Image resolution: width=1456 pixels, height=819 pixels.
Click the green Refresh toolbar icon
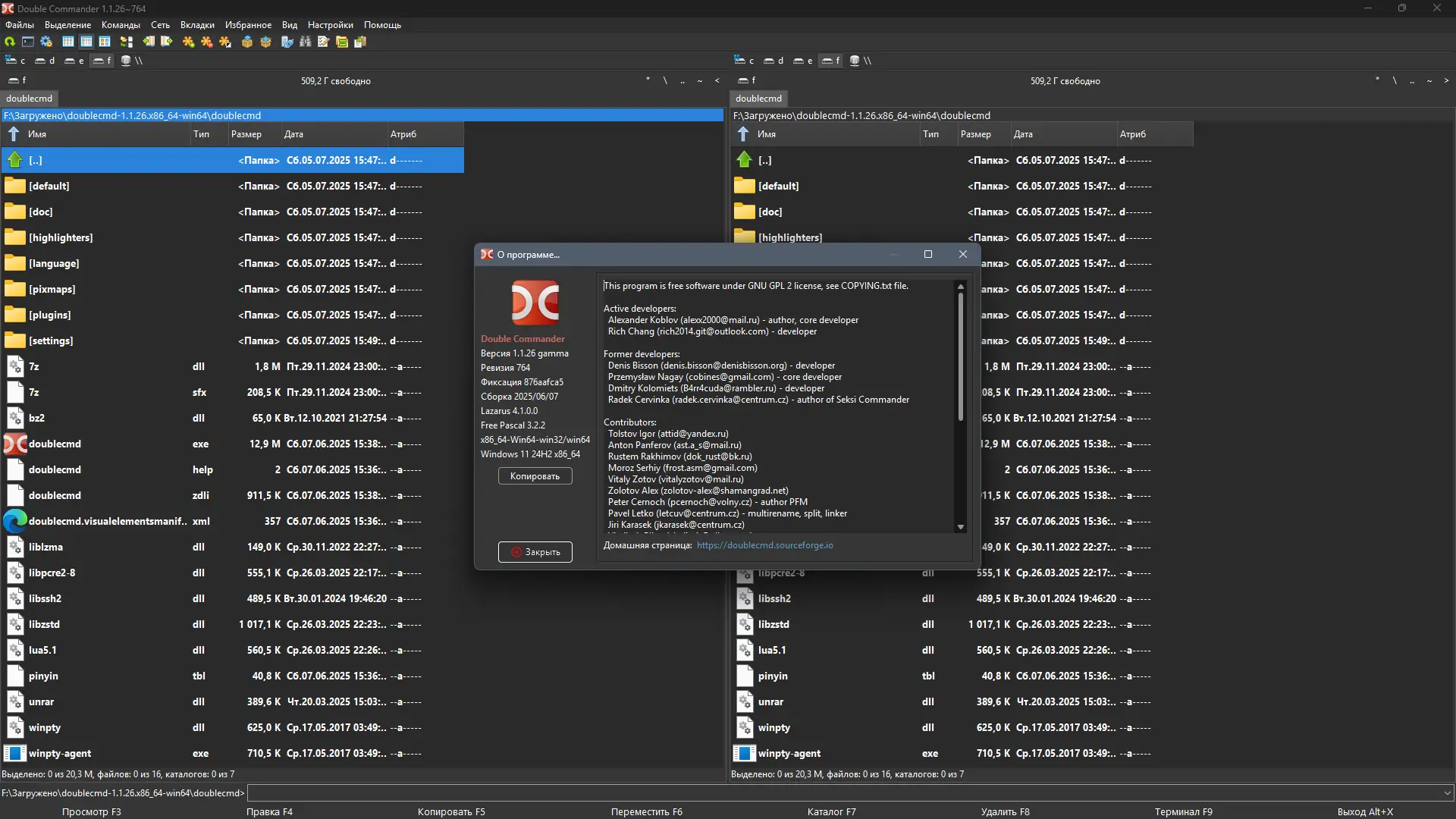coord(10,42)
